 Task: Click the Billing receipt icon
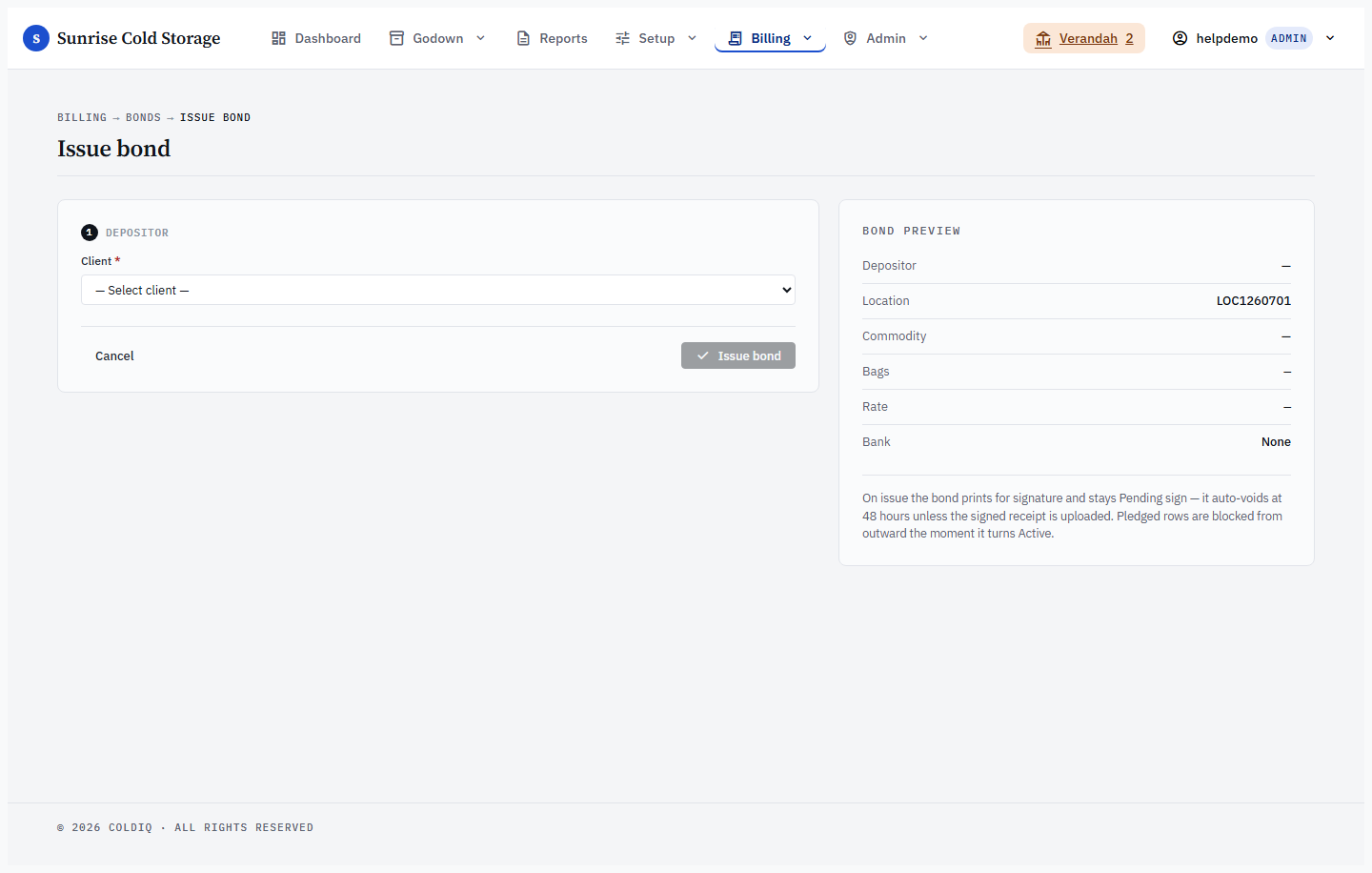click(735, 38)
